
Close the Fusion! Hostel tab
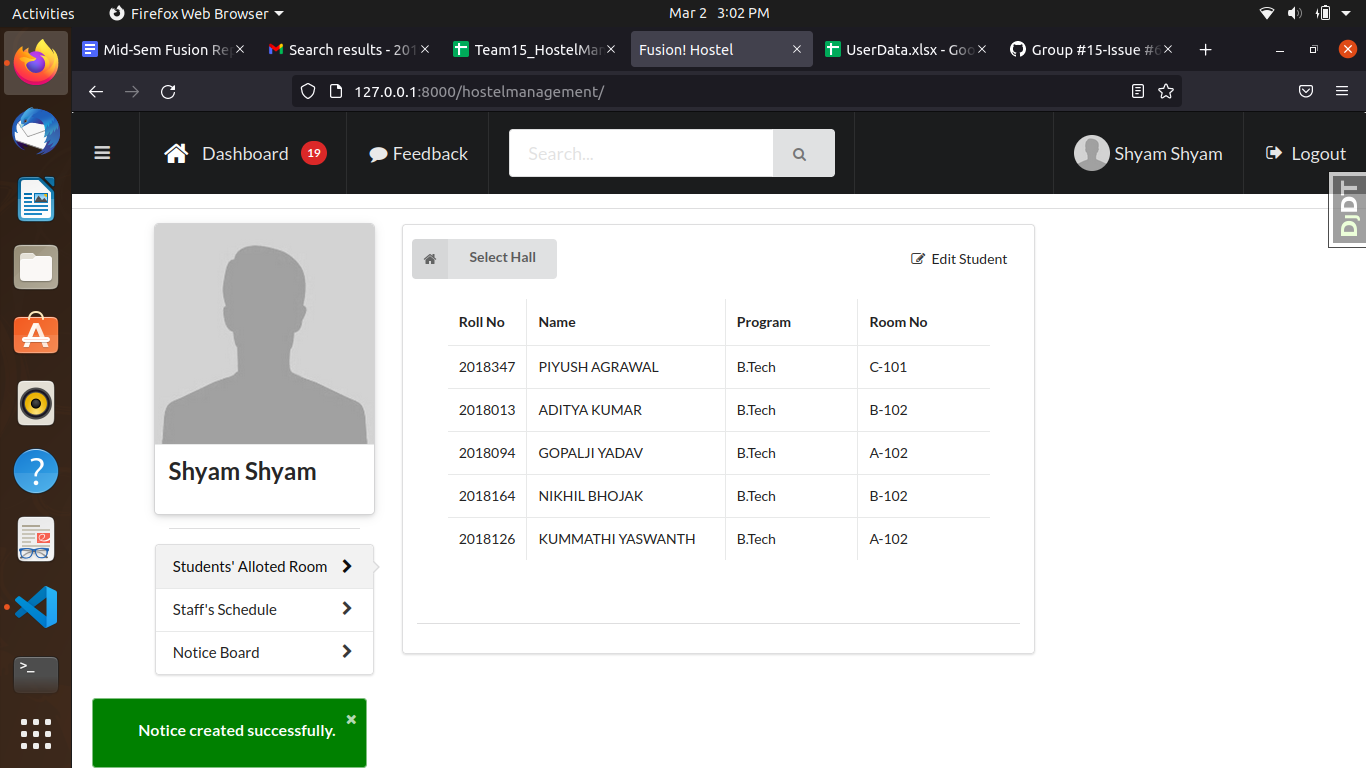(x=797, y=49)
